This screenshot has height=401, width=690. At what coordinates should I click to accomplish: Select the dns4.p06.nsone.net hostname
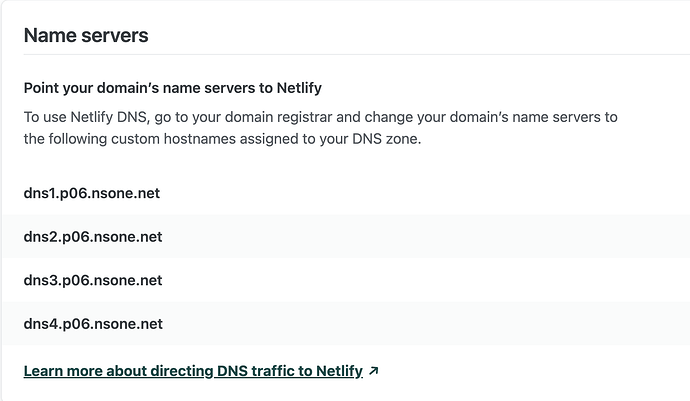click(93, 324)
